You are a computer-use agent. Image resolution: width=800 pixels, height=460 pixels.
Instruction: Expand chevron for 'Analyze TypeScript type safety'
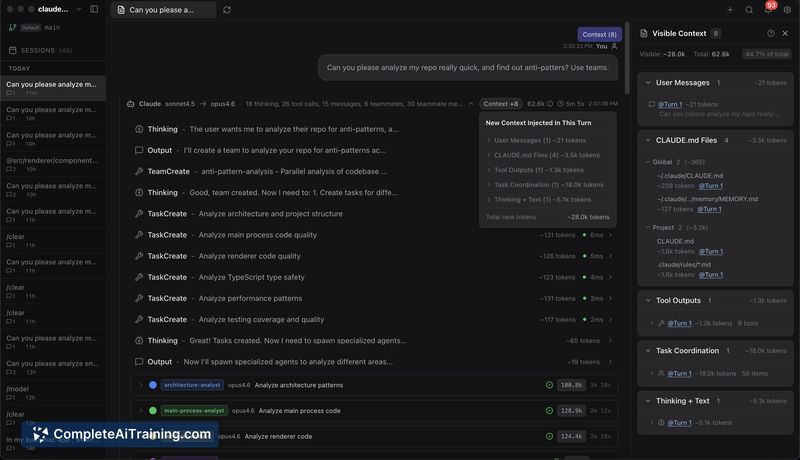click(610, 277)
